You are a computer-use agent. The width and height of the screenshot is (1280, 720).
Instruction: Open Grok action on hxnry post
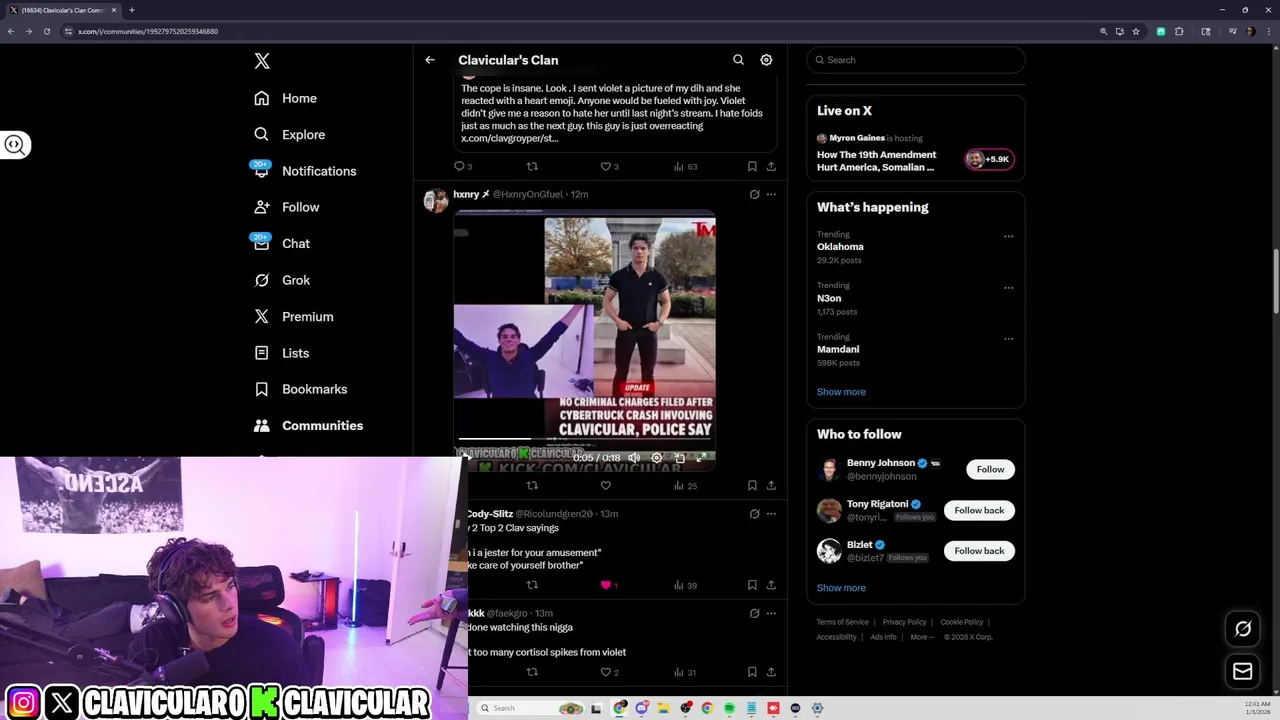click(x=754, y=194)
